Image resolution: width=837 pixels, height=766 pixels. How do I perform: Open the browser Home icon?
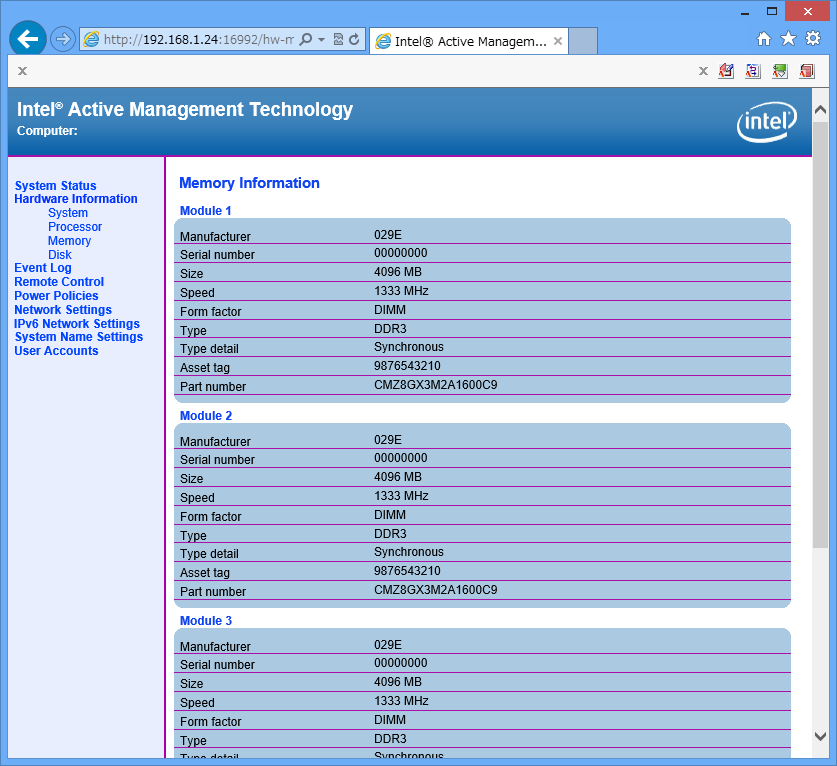click(x=764, y=39)
